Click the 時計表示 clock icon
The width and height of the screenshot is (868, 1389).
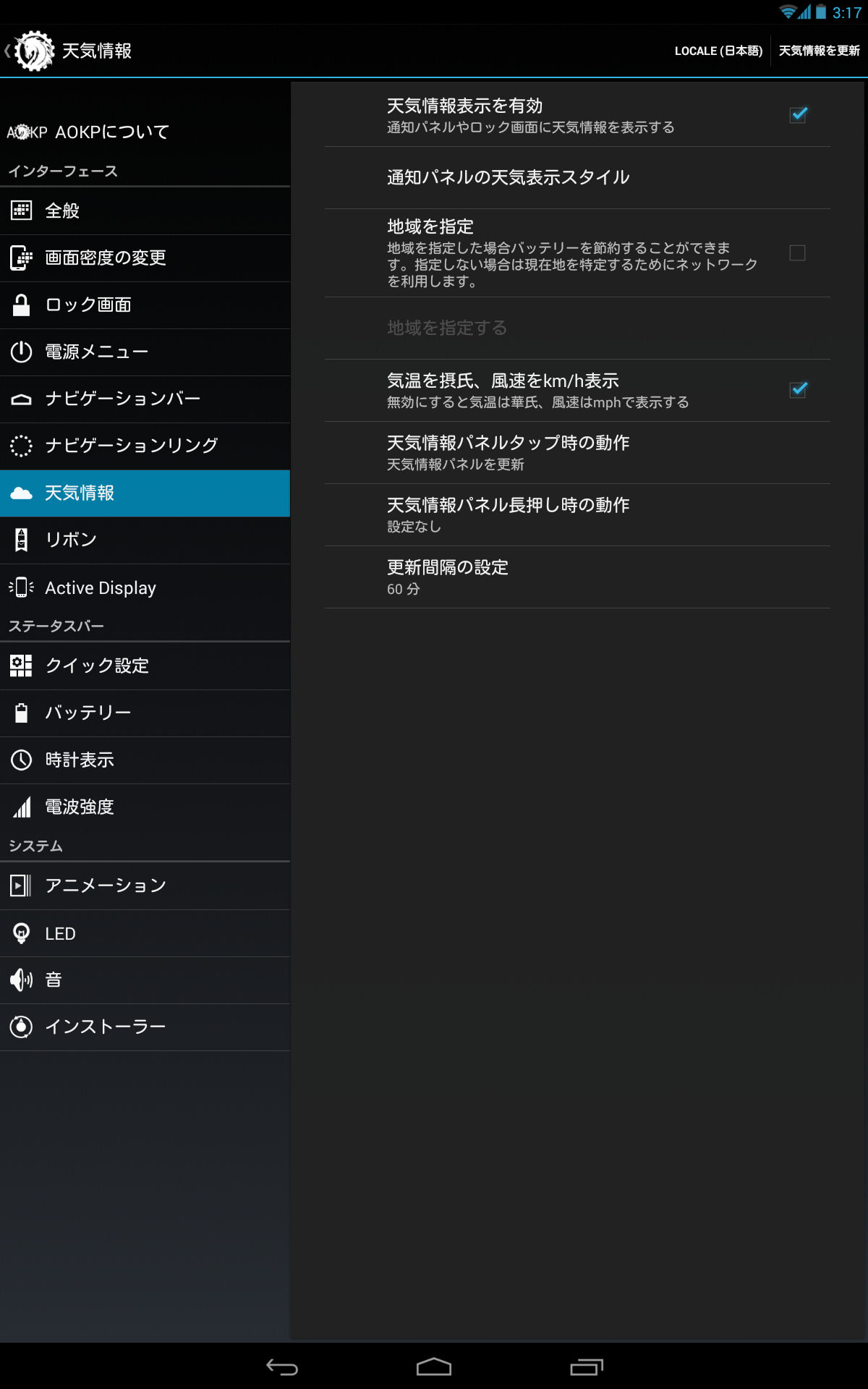click(22, 760)
